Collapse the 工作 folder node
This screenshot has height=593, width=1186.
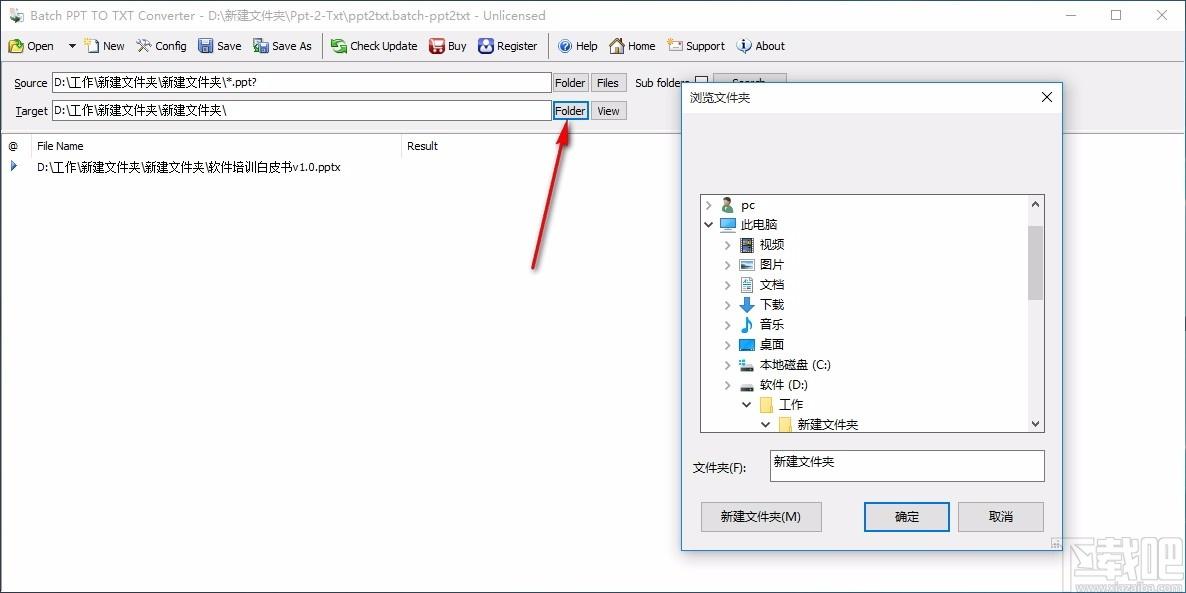pyautogui.click(x=747, y=405)
